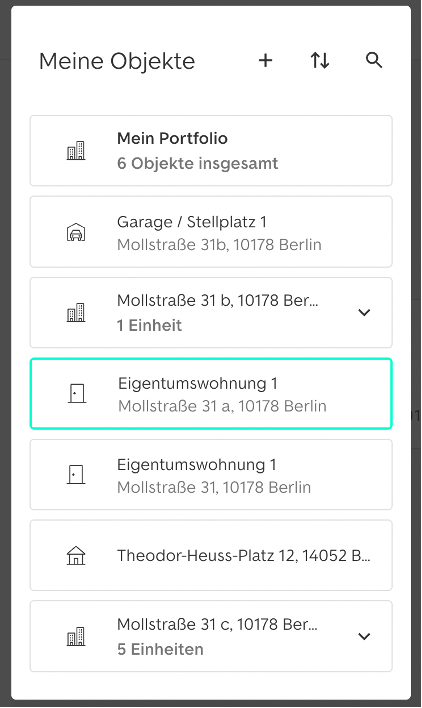The width and height of the screenshot is (422, 708).
Task: Open search with the magnifier icon
Action: coord(374,60)
